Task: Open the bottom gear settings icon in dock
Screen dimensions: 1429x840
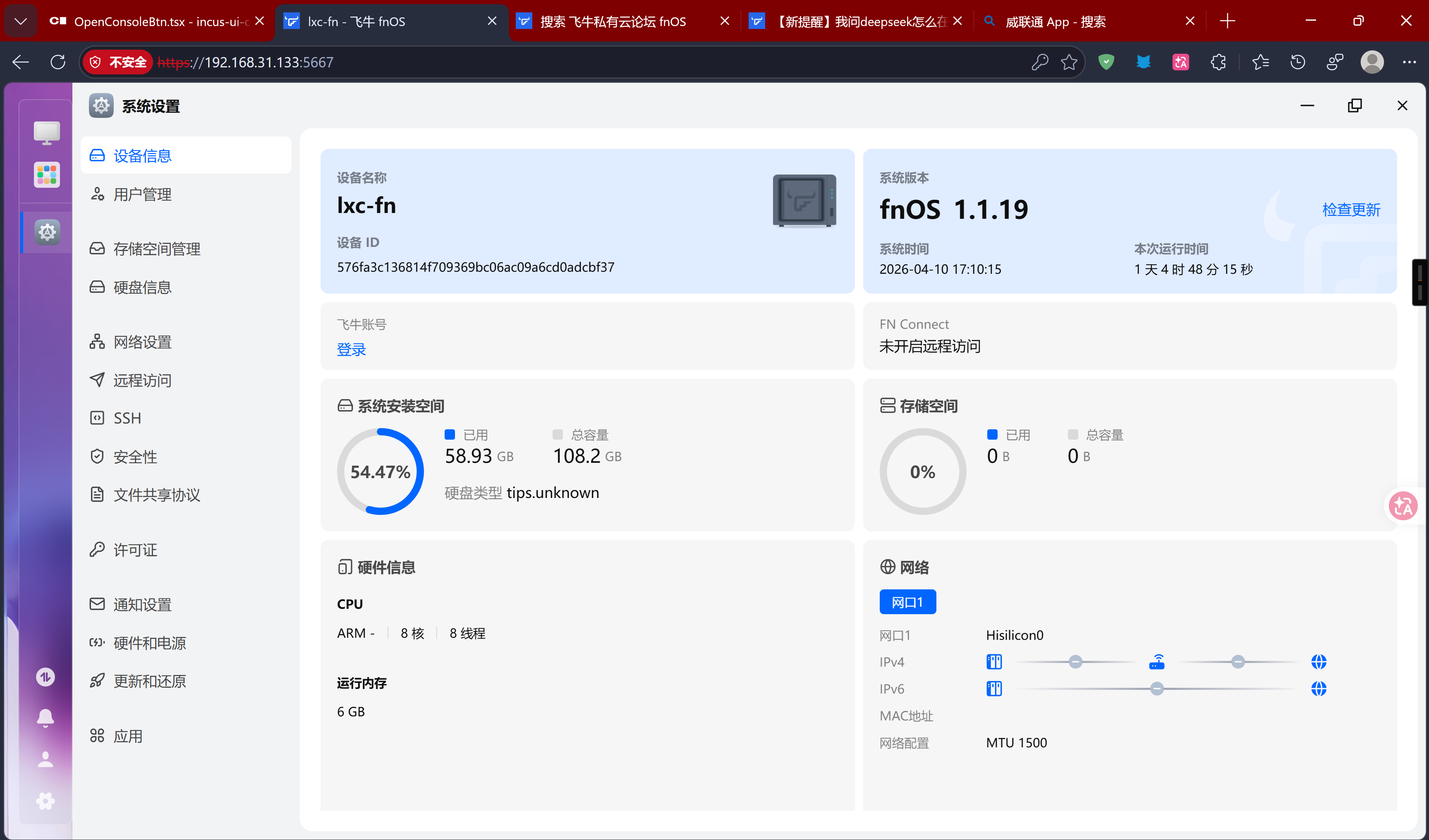Action: click(x=45, y=801)
